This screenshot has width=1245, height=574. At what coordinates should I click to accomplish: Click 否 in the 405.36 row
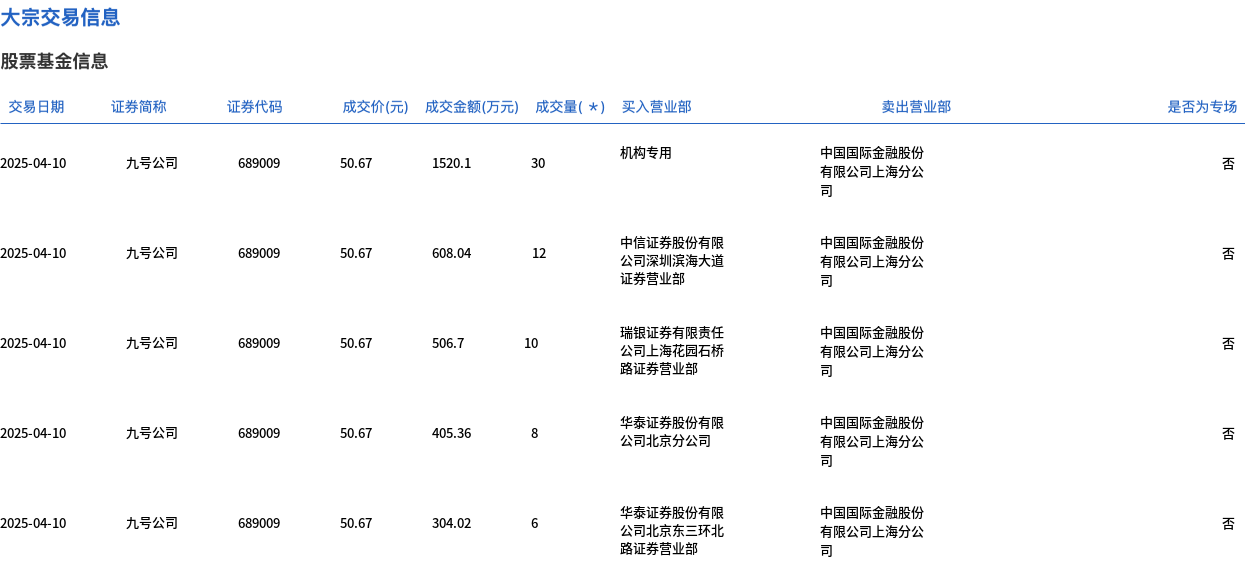pyautogui.click(x=1228, y=433)
